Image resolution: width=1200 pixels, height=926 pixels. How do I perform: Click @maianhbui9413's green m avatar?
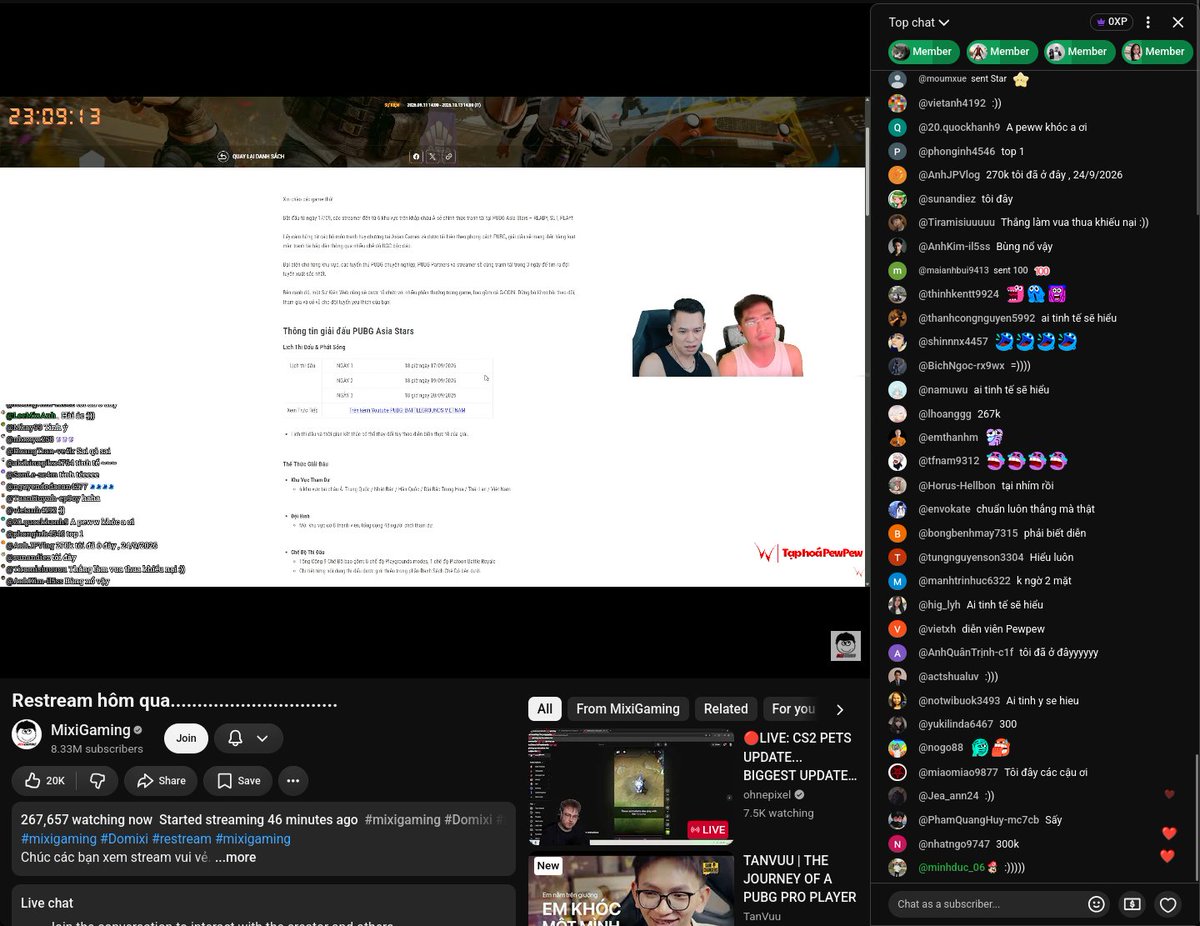click(898, 270)
